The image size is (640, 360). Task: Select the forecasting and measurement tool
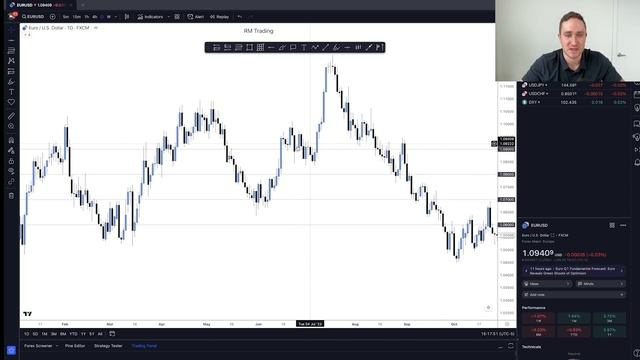(x=11, y=71)
